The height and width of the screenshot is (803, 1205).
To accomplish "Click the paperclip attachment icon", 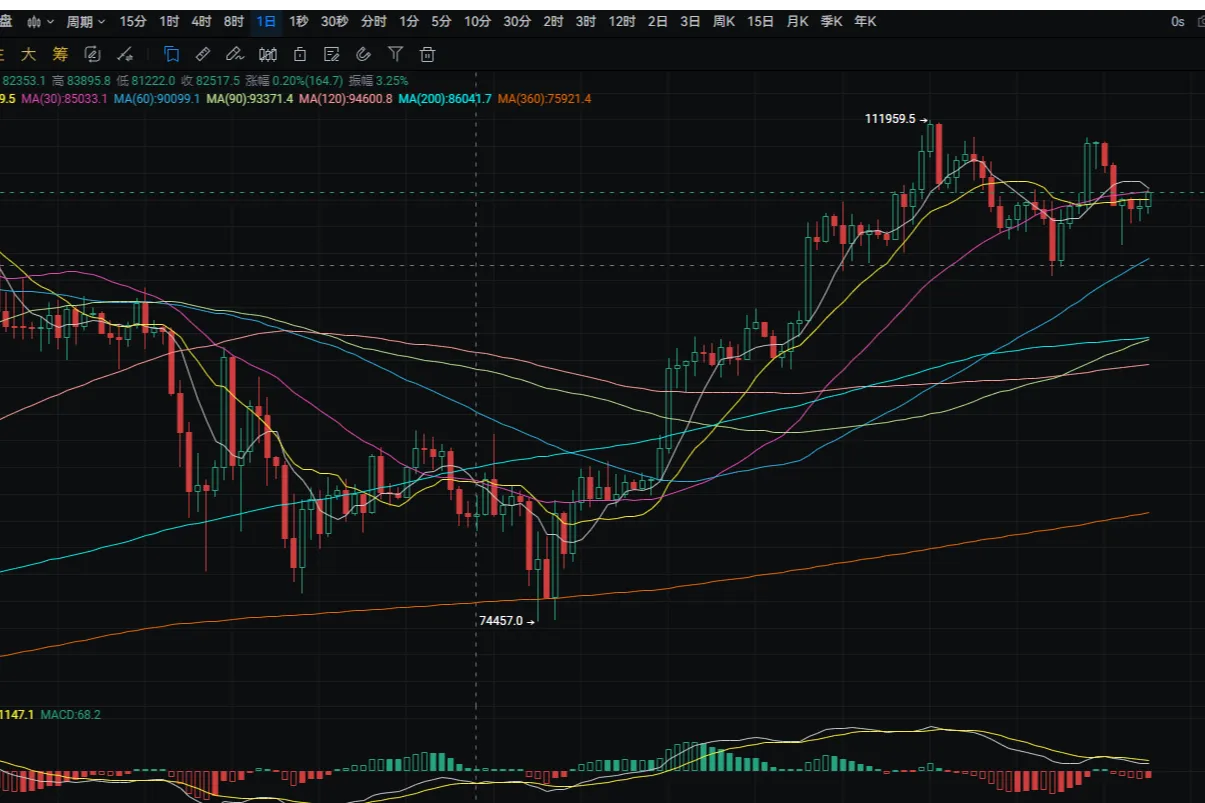I will point(364,54).
